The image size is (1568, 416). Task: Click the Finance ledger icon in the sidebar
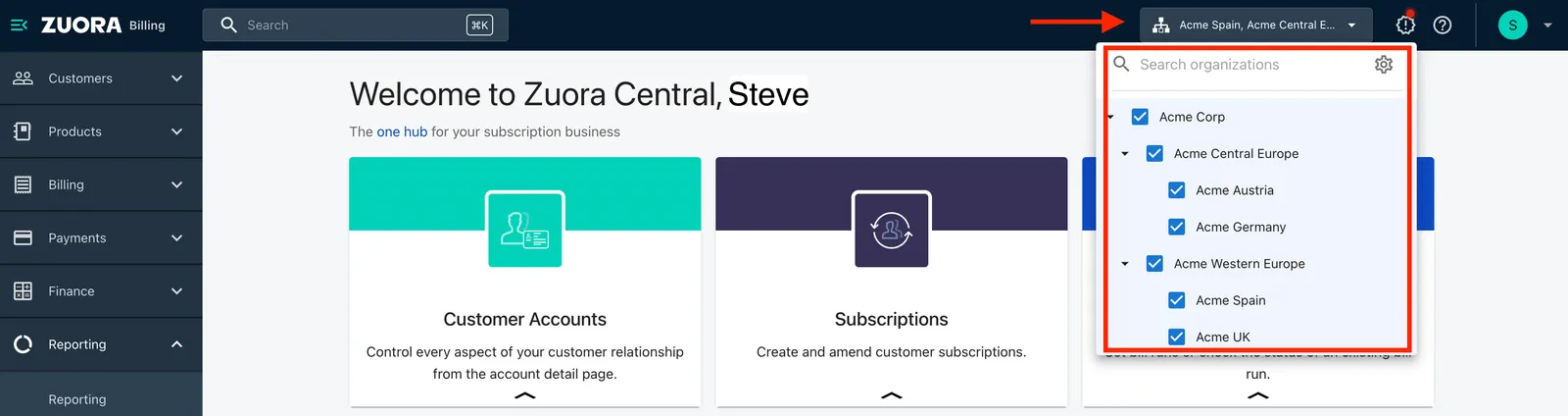(23, 291)
